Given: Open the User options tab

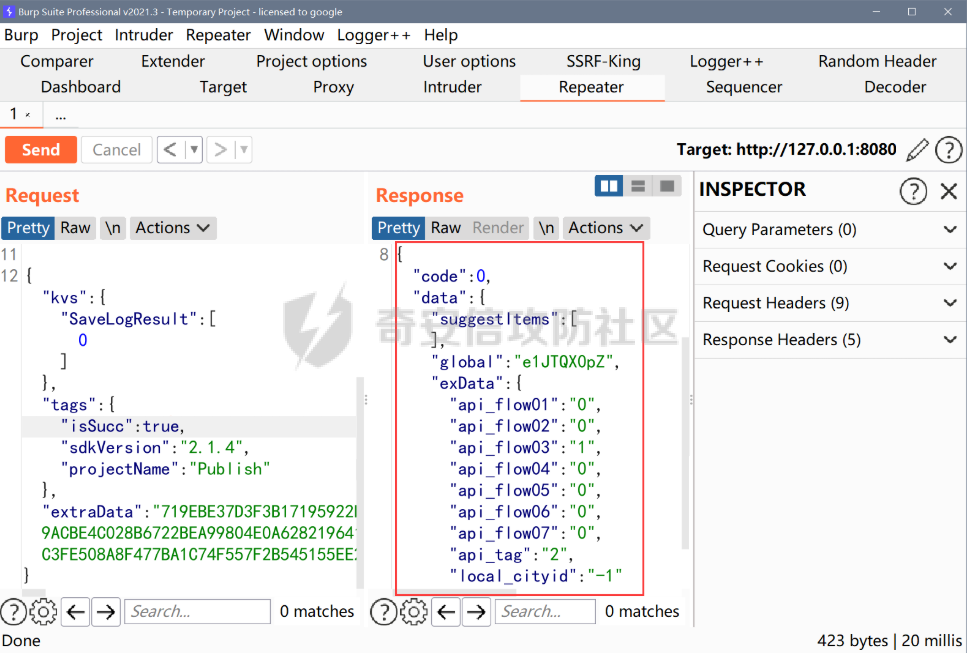Looking at the screenshot, I should (469, 62).
